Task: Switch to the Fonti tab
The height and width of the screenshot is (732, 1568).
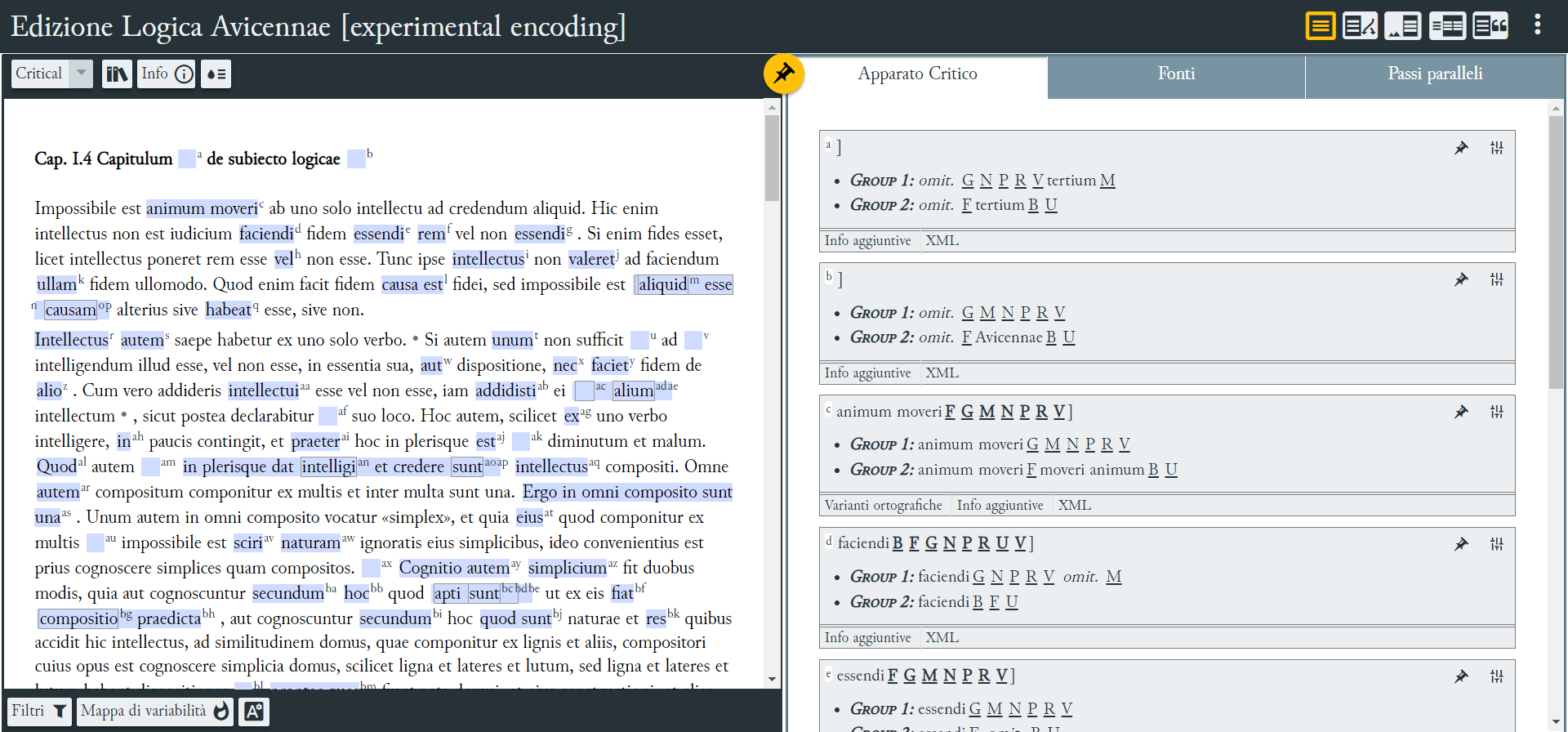Action: tap(1176, 74)
